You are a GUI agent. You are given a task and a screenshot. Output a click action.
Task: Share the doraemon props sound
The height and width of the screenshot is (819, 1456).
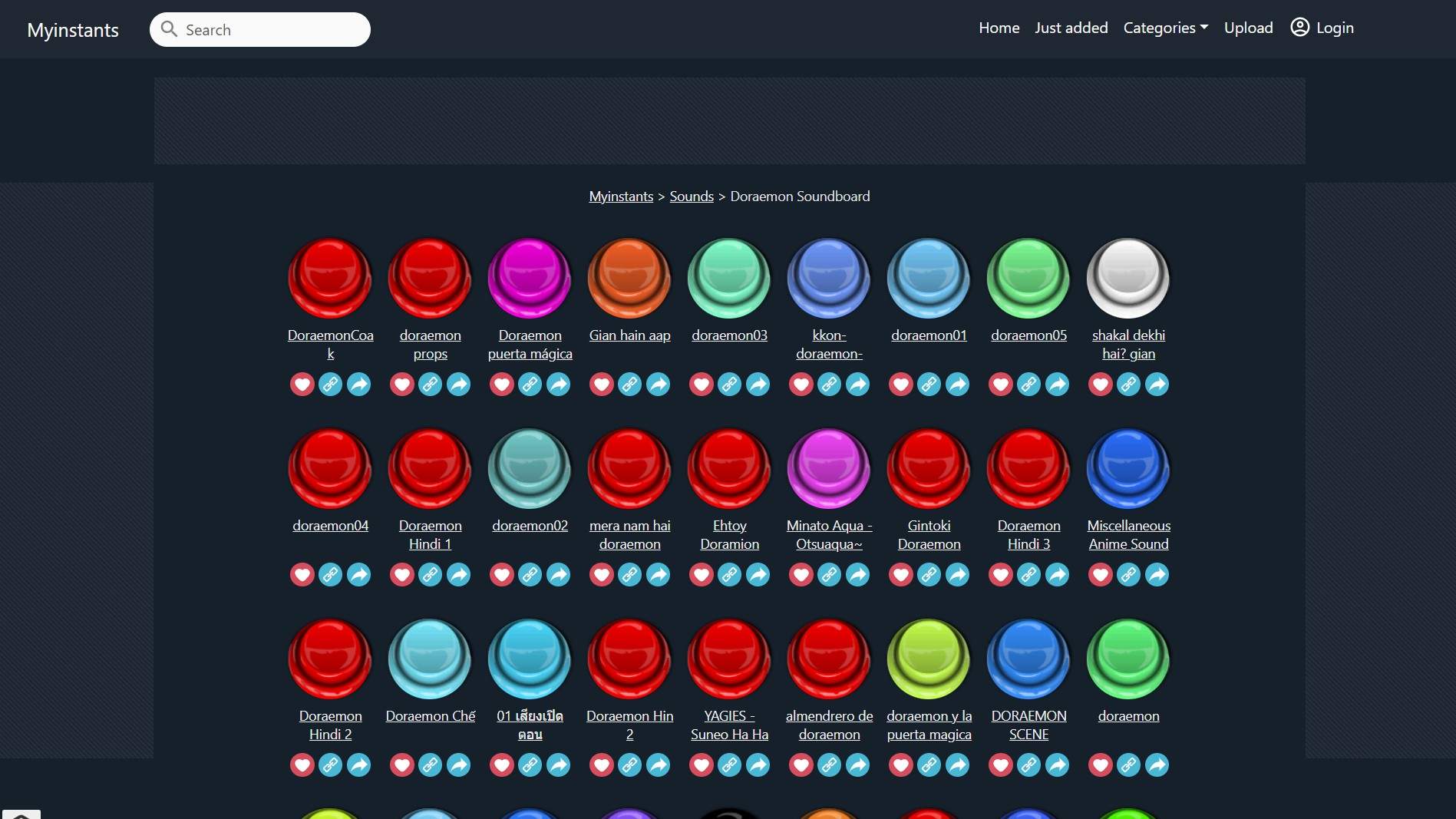pos(458,384)
